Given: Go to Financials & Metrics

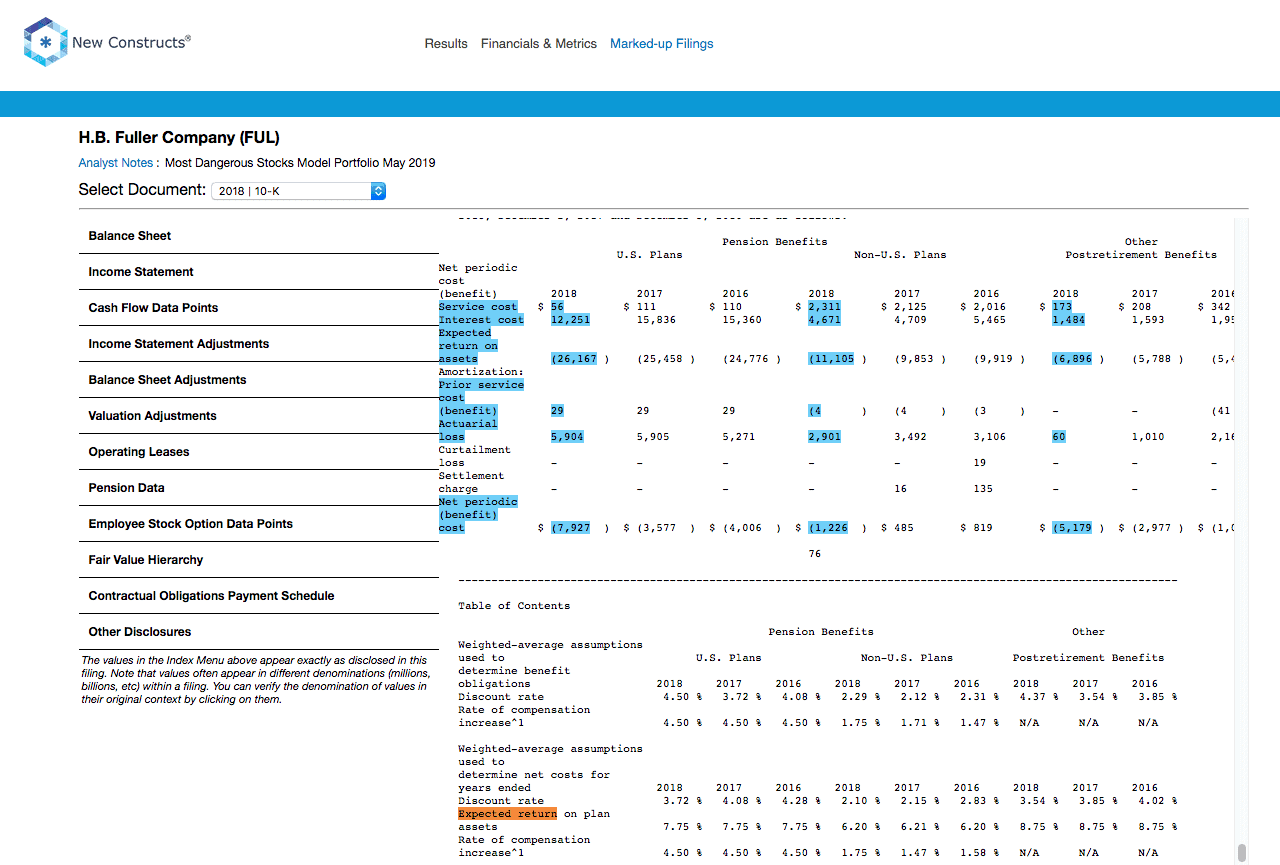Looking at the screenshot, I should (x=539, y=44).
